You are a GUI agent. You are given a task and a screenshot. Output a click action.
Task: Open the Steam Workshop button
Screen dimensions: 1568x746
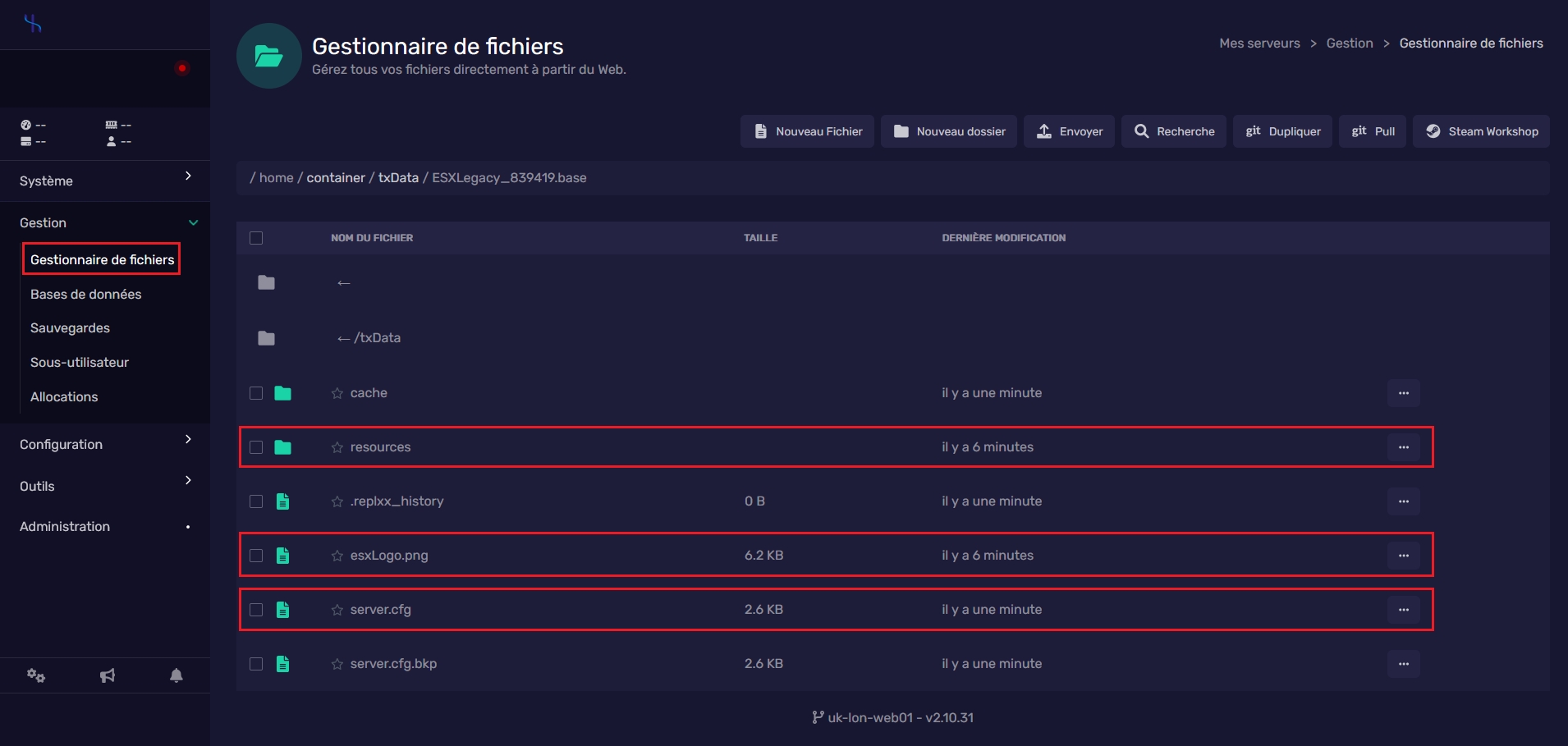coord(1480,131)
